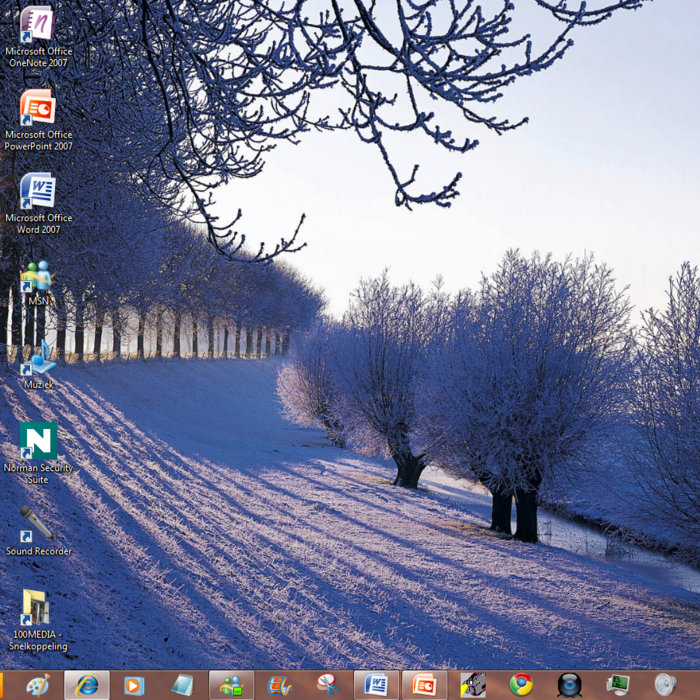Launch Norman Security Suite from the desktop
700x700 pixels.
coord(38,441)
